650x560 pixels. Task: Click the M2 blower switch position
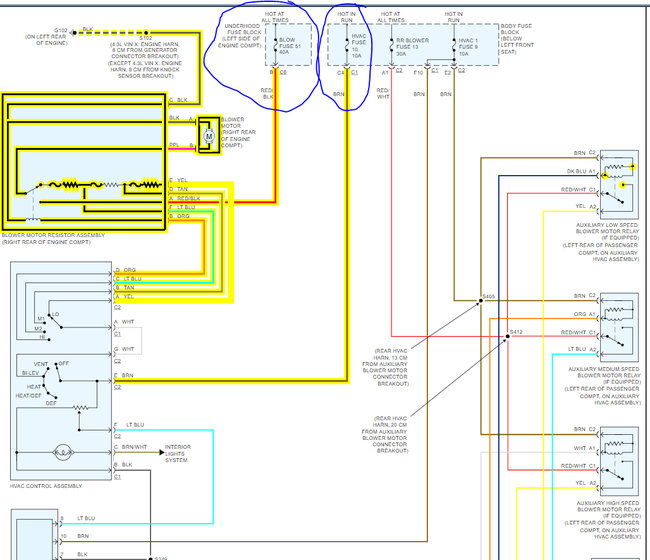point(38,329)
